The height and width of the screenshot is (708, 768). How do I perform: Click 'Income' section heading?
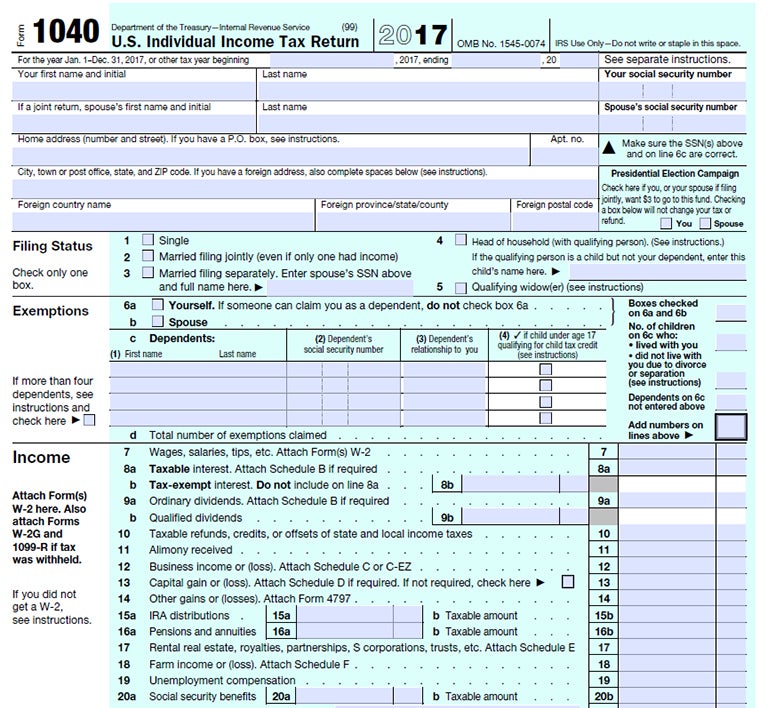tap(41, 457)
